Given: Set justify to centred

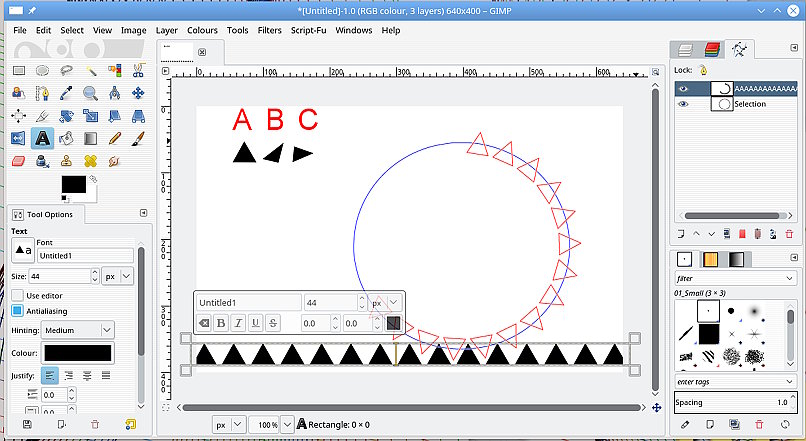Looking at the screenshot, I should pyautogui.click(x=87, y=376).
